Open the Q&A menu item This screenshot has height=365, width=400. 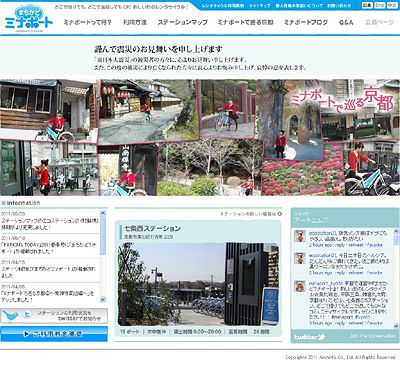click(346, 22)
